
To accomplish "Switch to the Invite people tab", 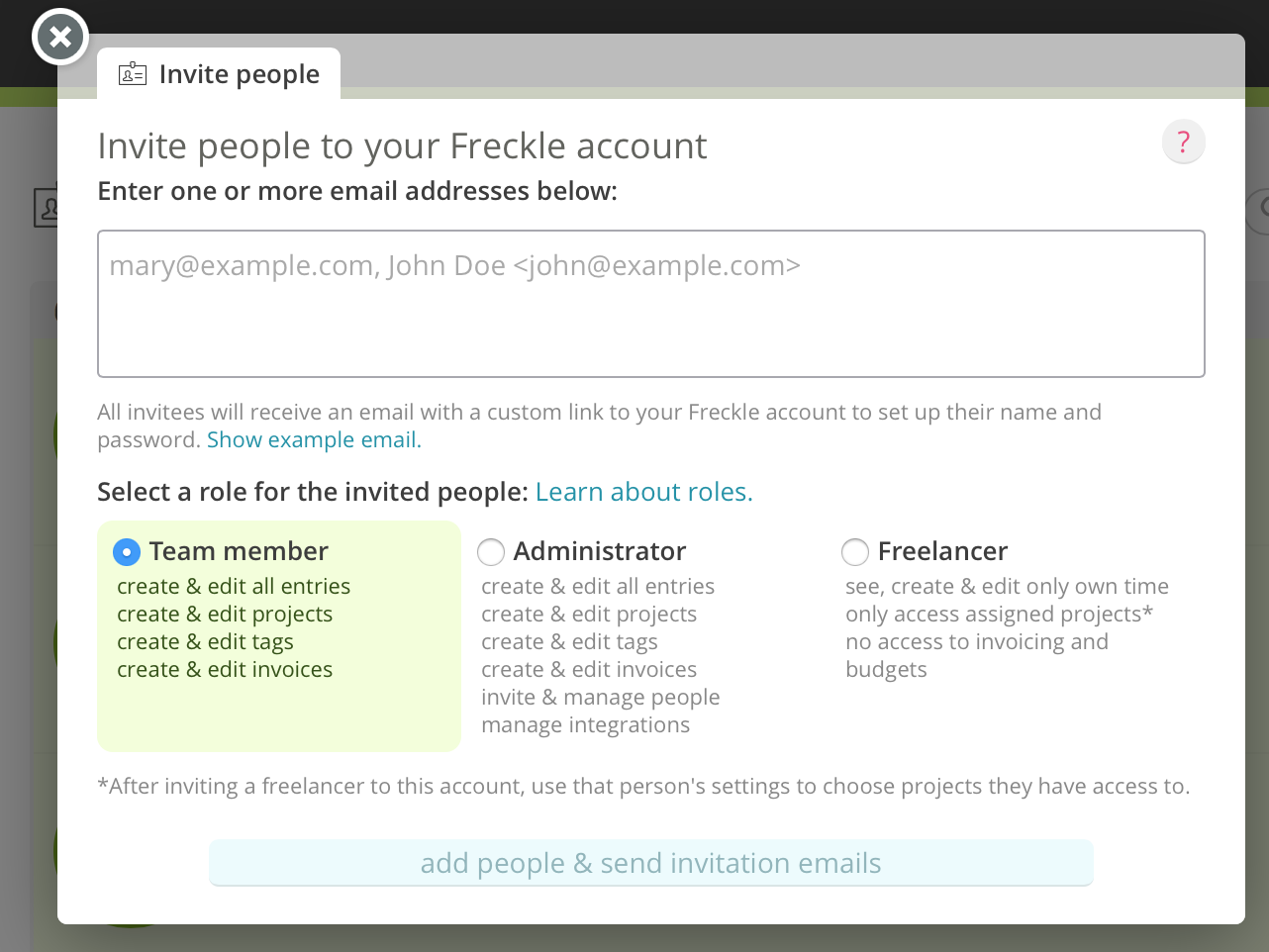I will point(239,73).
